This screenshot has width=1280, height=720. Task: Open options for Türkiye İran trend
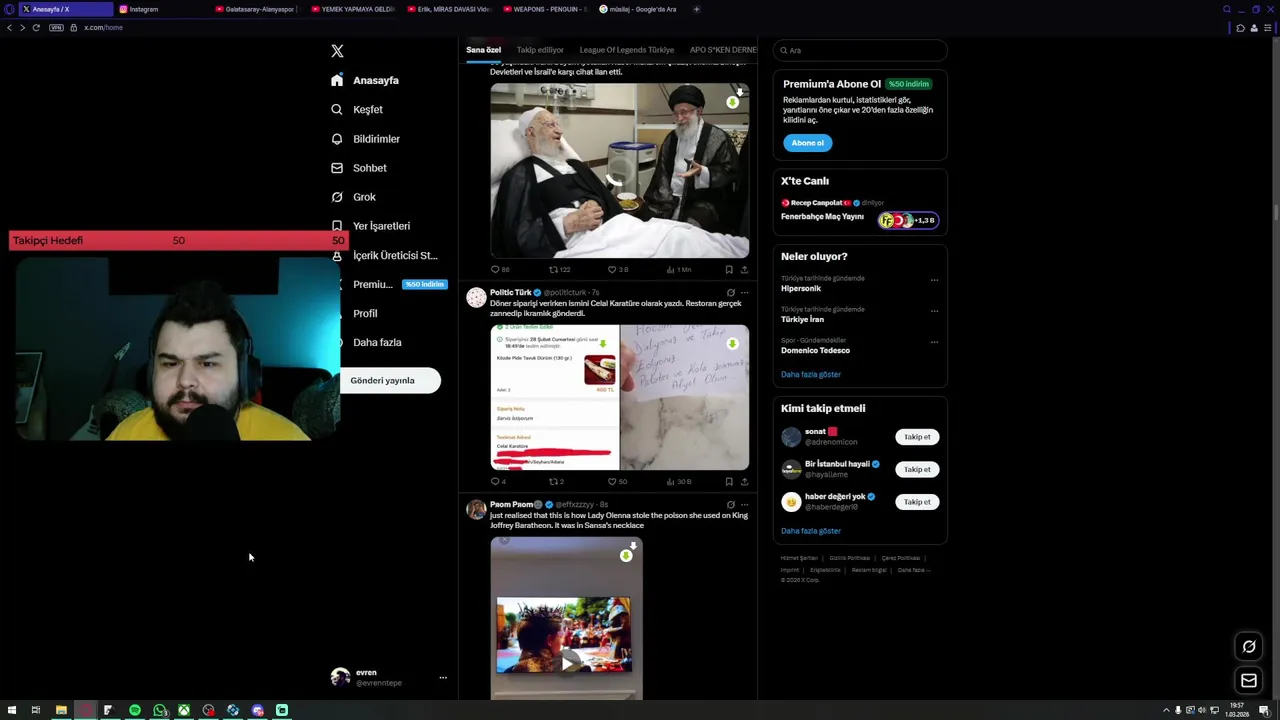pos(934,311)
